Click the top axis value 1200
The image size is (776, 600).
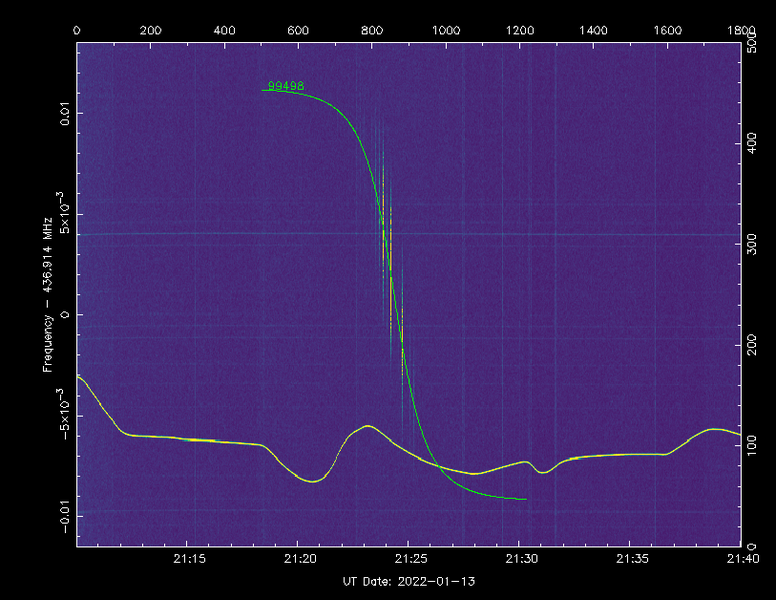click(520, 31)
